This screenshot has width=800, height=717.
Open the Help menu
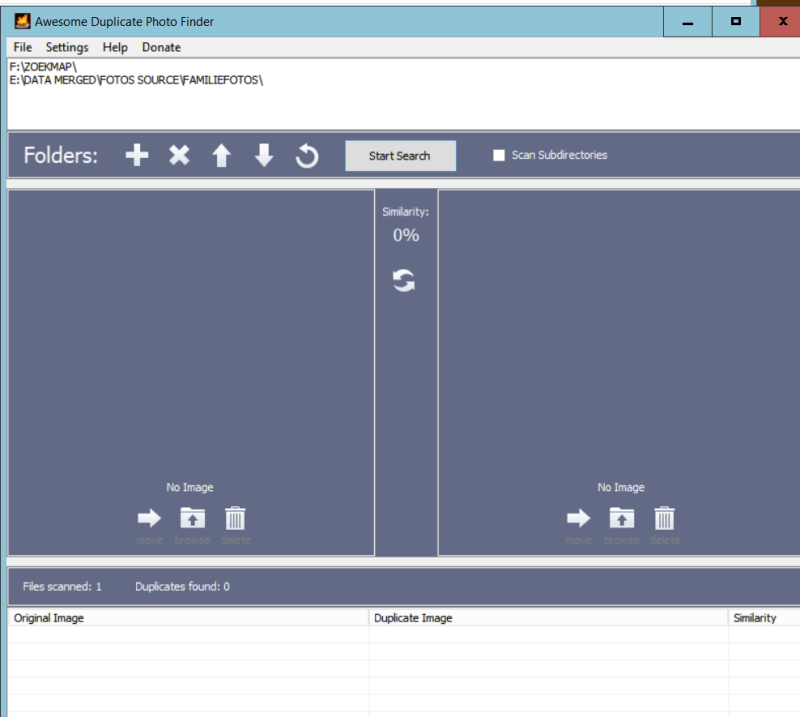pyautogui.click(x=115, y=47)
